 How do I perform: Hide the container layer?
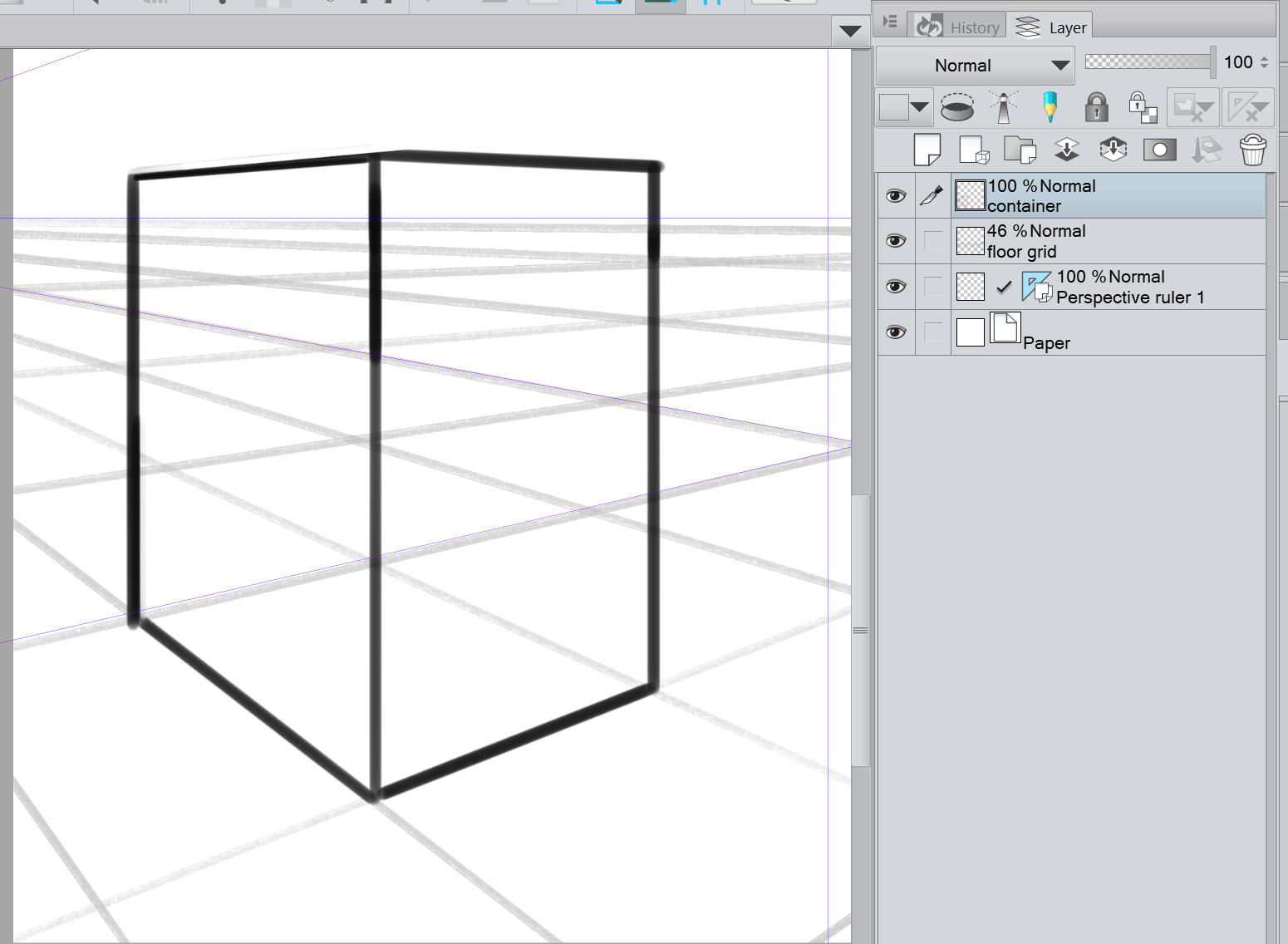coord(895,196)
